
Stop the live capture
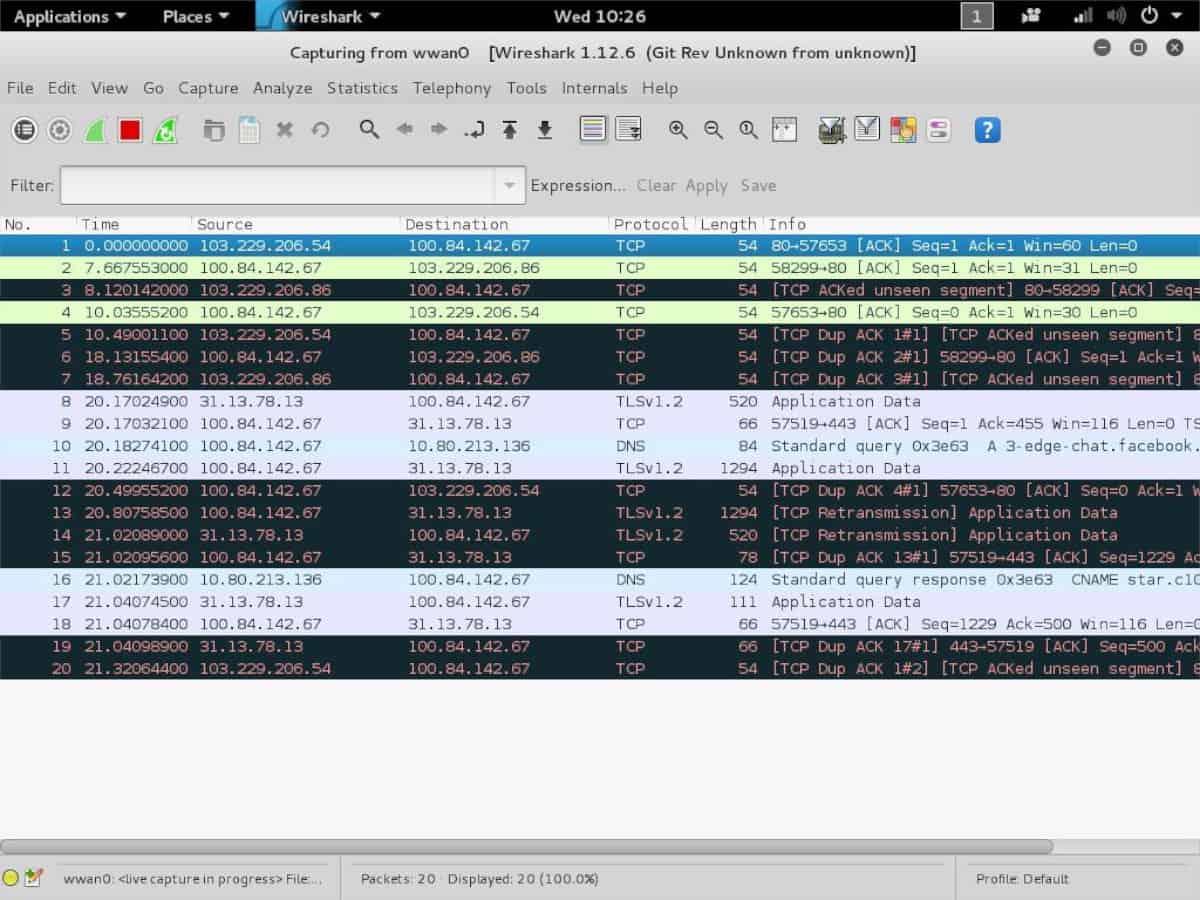[130, 130]
